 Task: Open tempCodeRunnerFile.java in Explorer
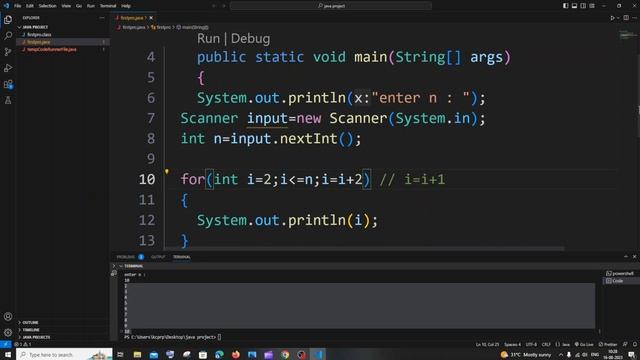51,49
